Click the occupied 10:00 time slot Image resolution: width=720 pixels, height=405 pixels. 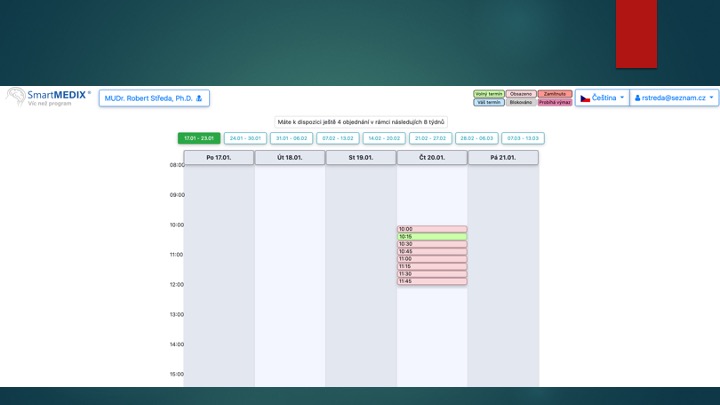point(432,229)
